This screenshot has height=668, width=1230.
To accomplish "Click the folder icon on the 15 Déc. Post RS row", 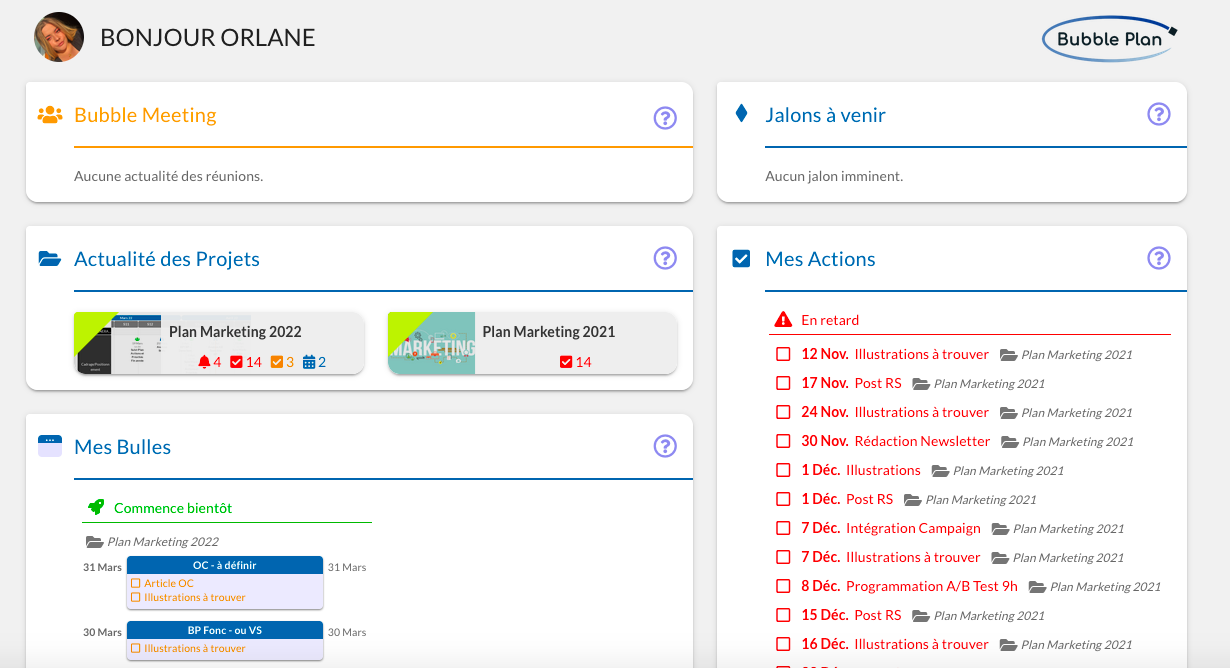I will [920, 616].
